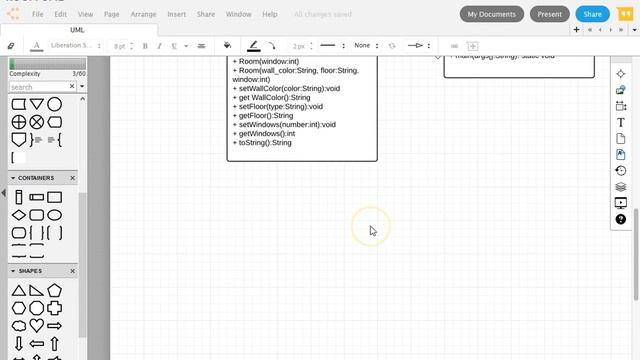Collapse the left shapes panel arrow

[x=4, y=192]
